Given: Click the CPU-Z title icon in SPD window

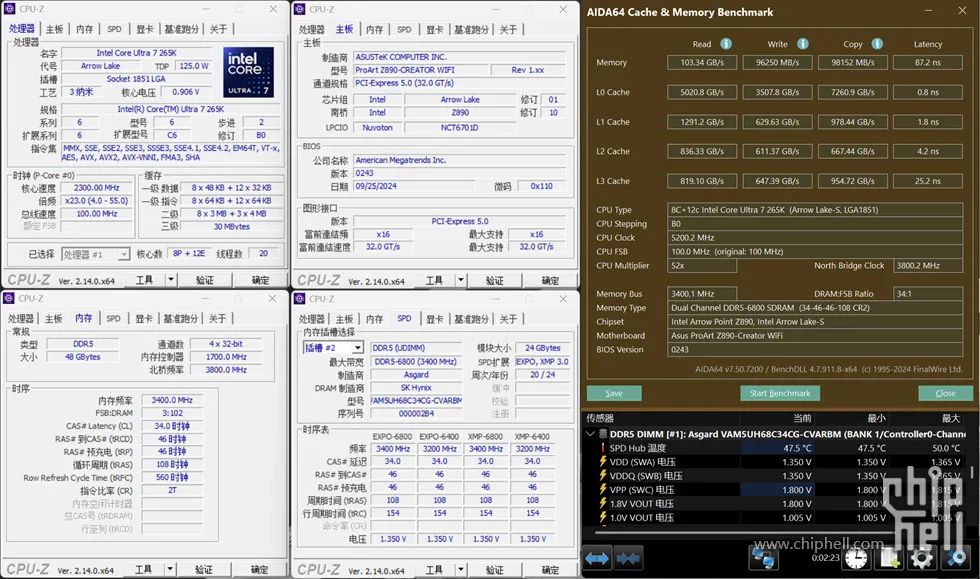Looking at the screenshot, I should click(299, 299).
